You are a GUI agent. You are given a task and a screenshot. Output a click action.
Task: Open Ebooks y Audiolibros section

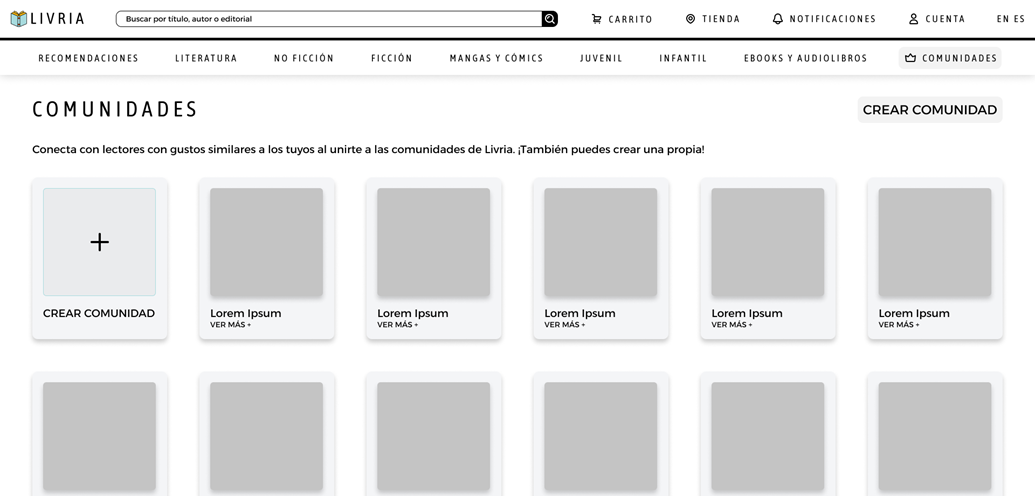(x=805, y=58)
